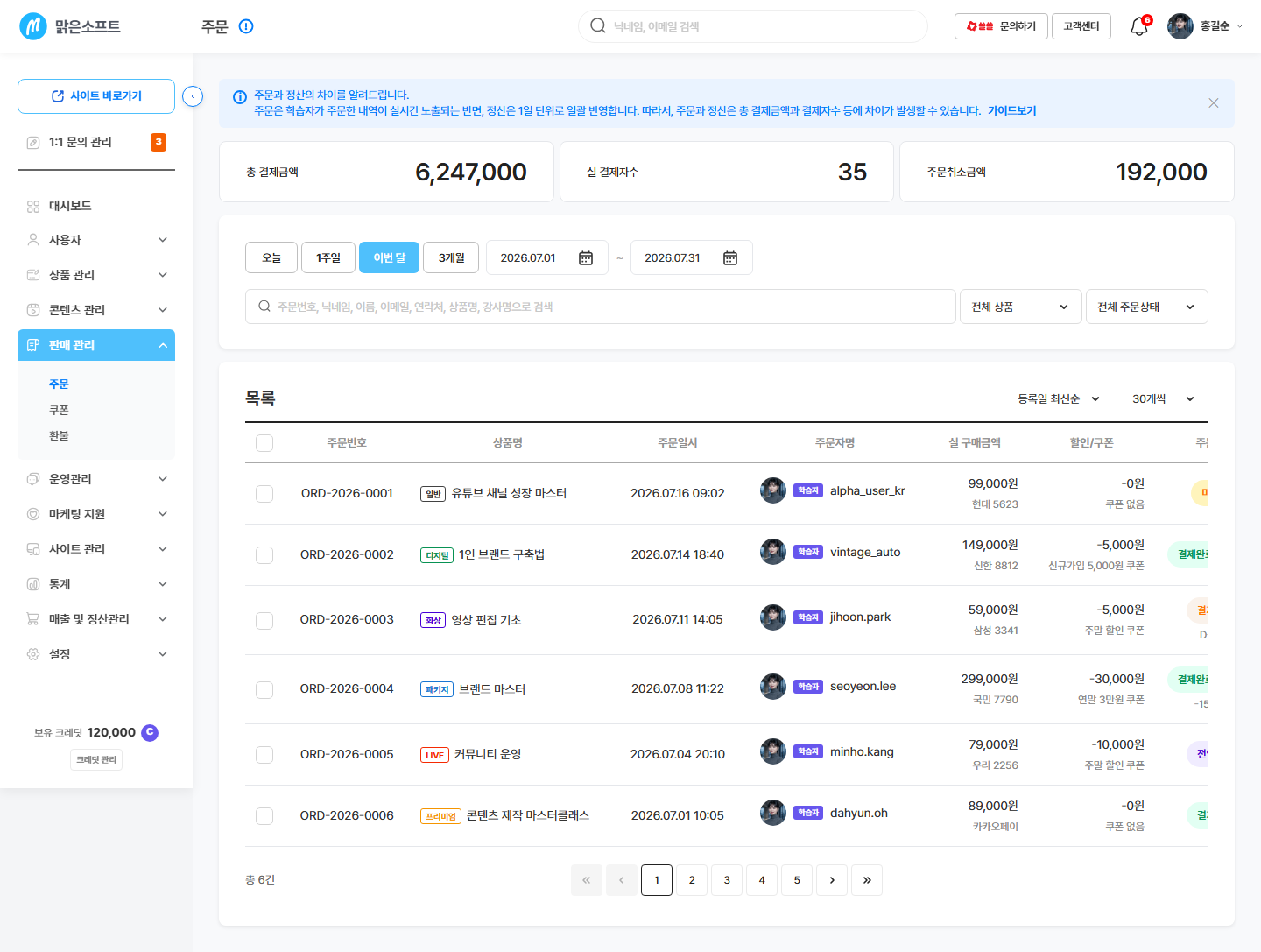
Task: Collapse the sidebar with the arrow button
Action: tap(193, 96)
